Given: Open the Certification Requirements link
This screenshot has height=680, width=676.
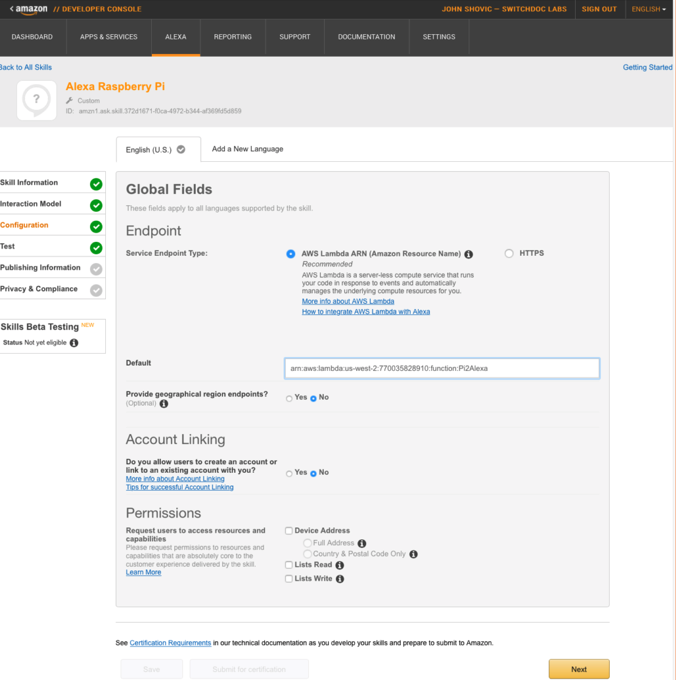Looking at the screenshot, I should coord(170,643).
